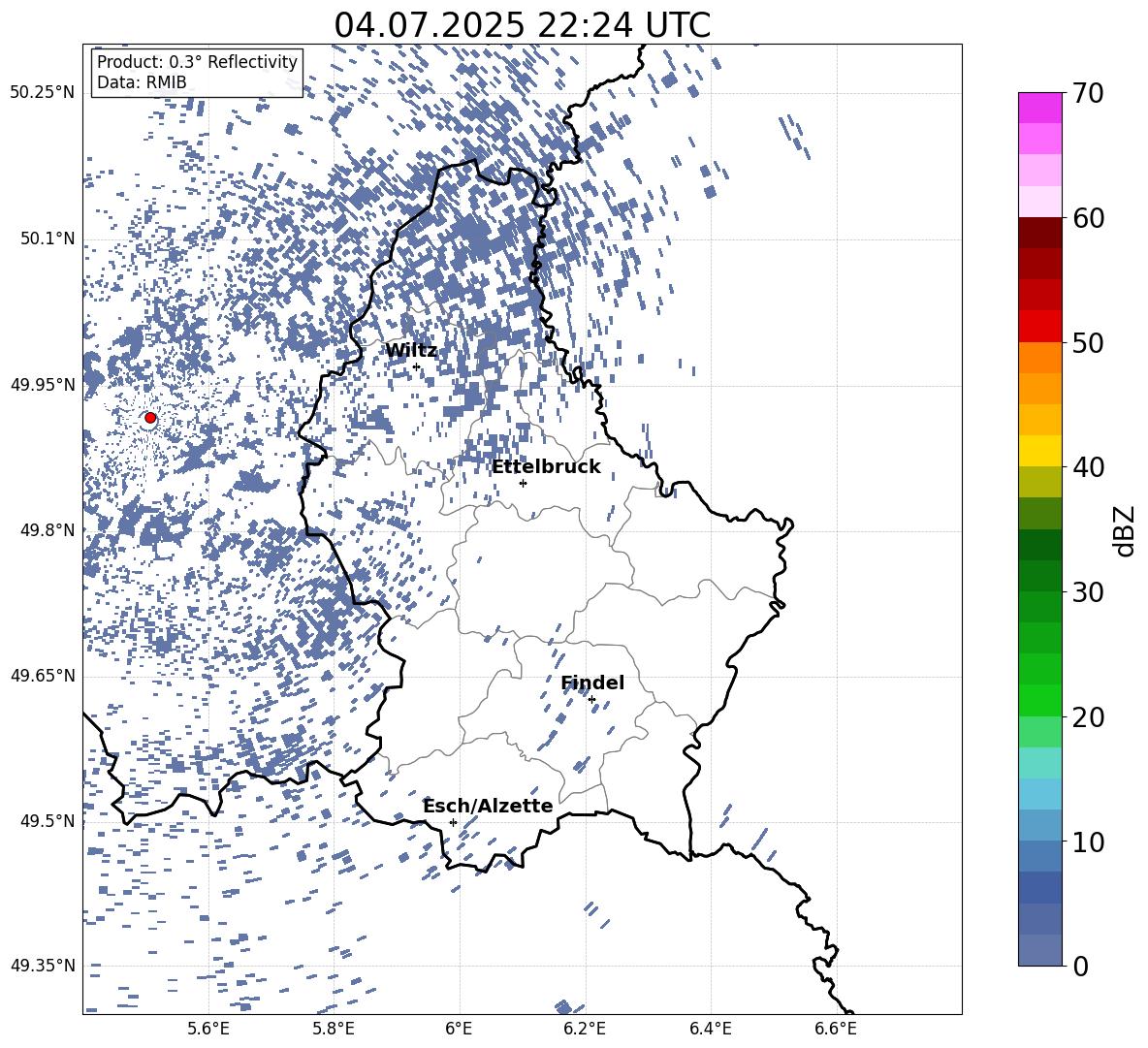
Task: Click the yellow 40 dBZ colorbar segment
Action: (x=1039, y=451)
